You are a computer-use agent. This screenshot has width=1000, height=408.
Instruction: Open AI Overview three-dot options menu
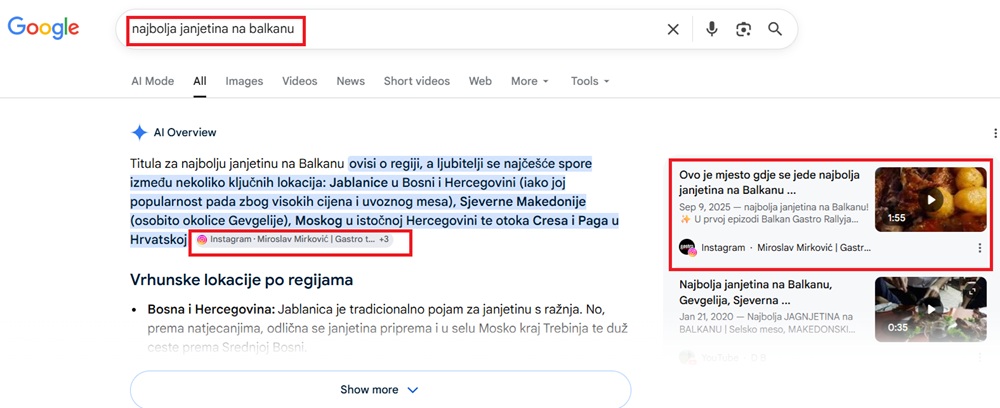pyautogui.click(x=995, y=133)
